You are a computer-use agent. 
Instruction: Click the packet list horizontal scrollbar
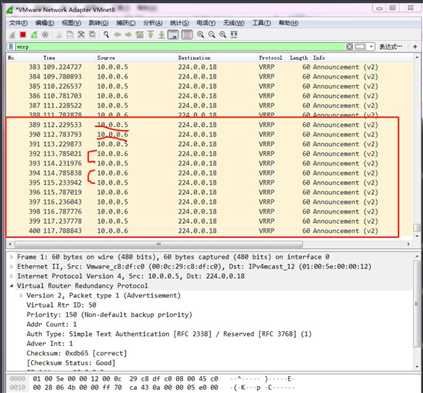point(159,244)
